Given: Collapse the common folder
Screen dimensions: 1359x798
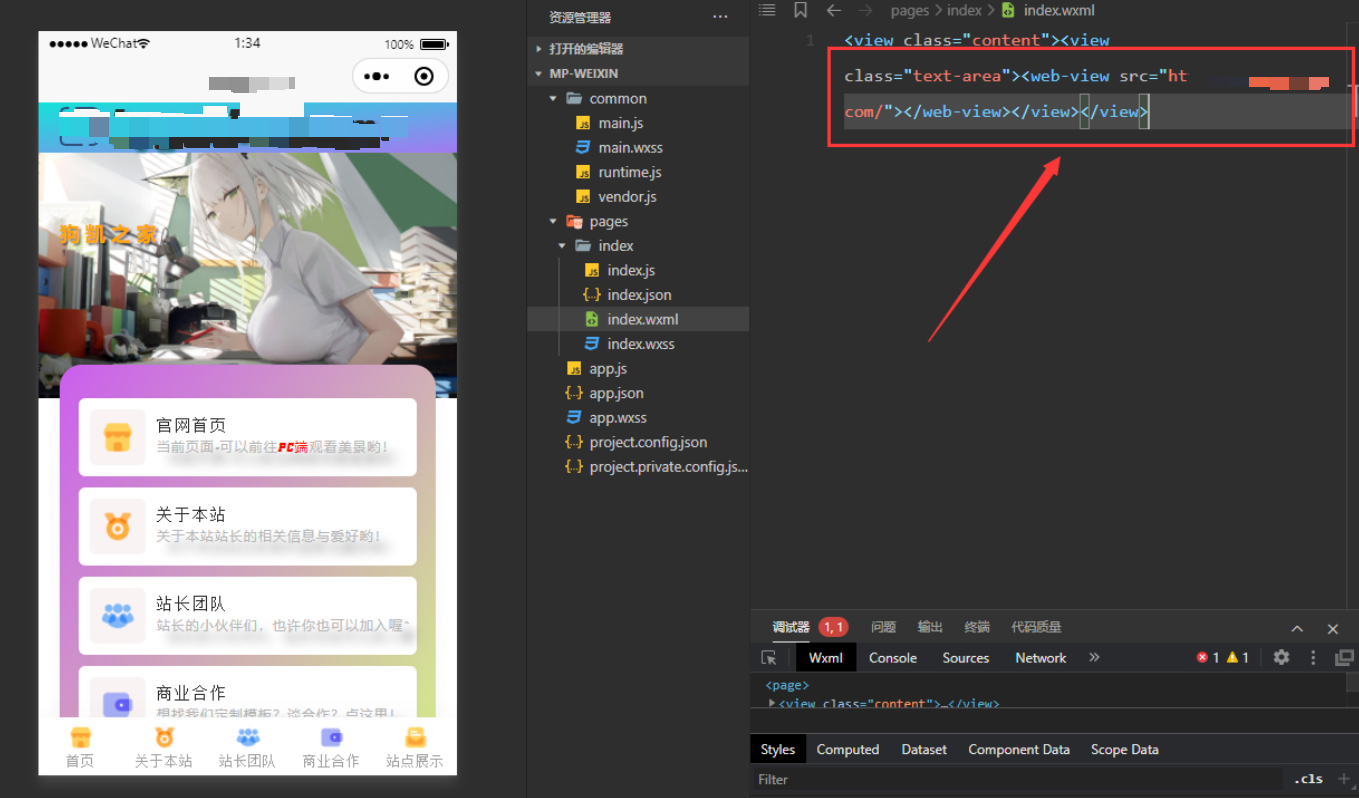Looking at the screenshot, I should click(553, 99).
